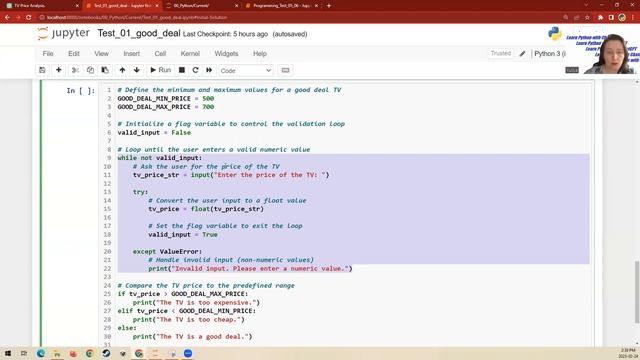Click the 'except ValueError:' line
This screenshot has height=360, width=640.
click(x=167, y=251)
